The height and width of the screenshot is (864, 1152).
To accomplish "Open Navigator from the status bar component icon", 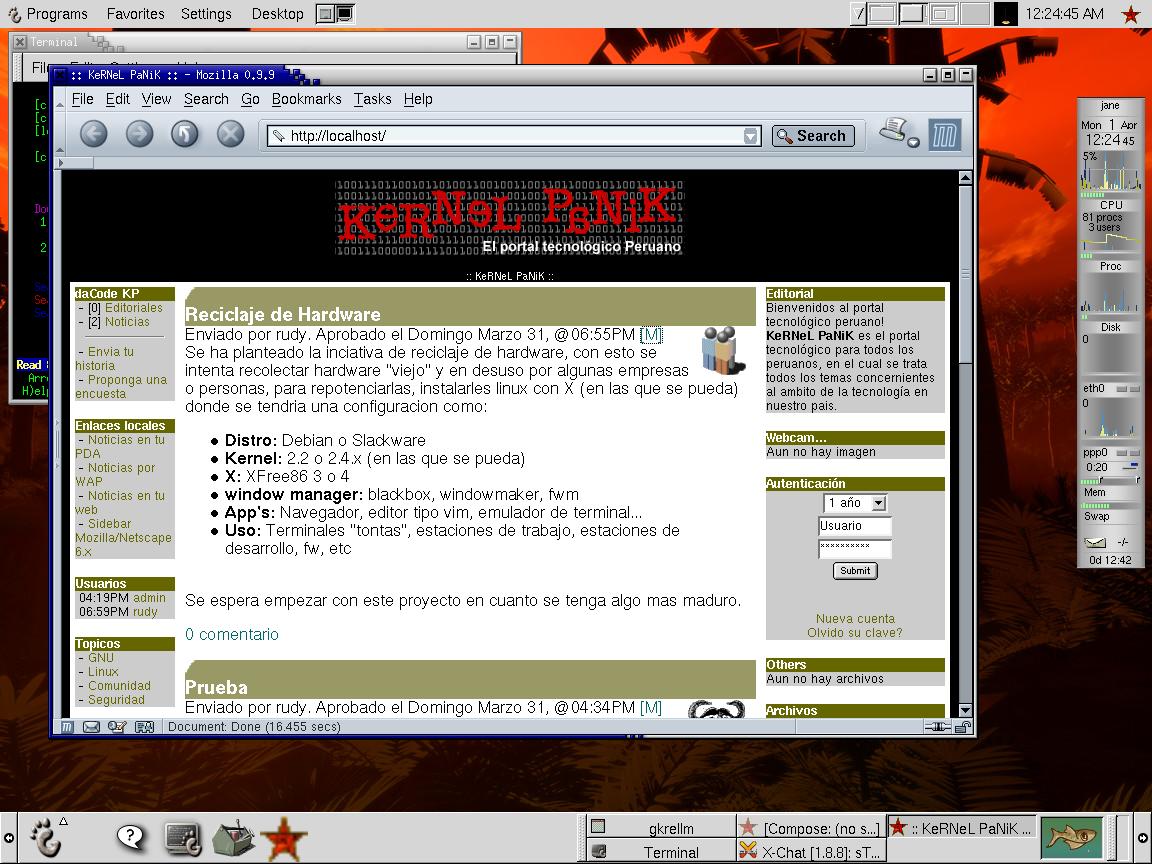I will (x=68, y=727).
